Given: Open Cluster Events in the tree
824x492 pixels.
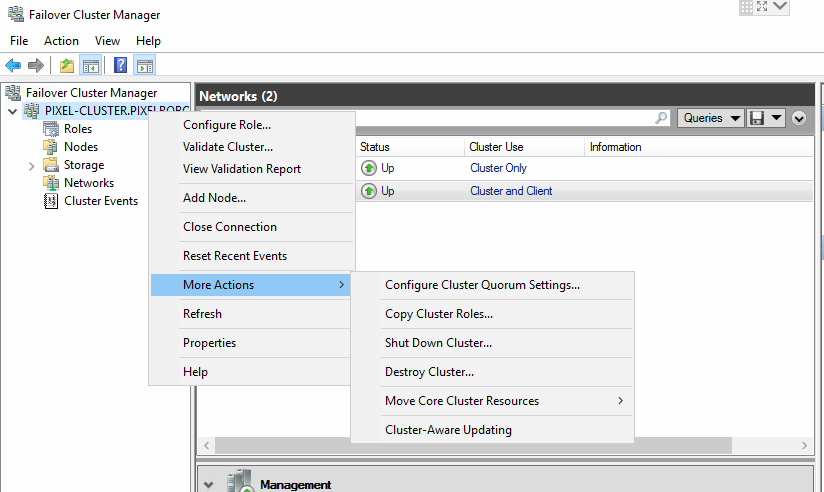Looking at the screenshot, I should pos(100,201).
